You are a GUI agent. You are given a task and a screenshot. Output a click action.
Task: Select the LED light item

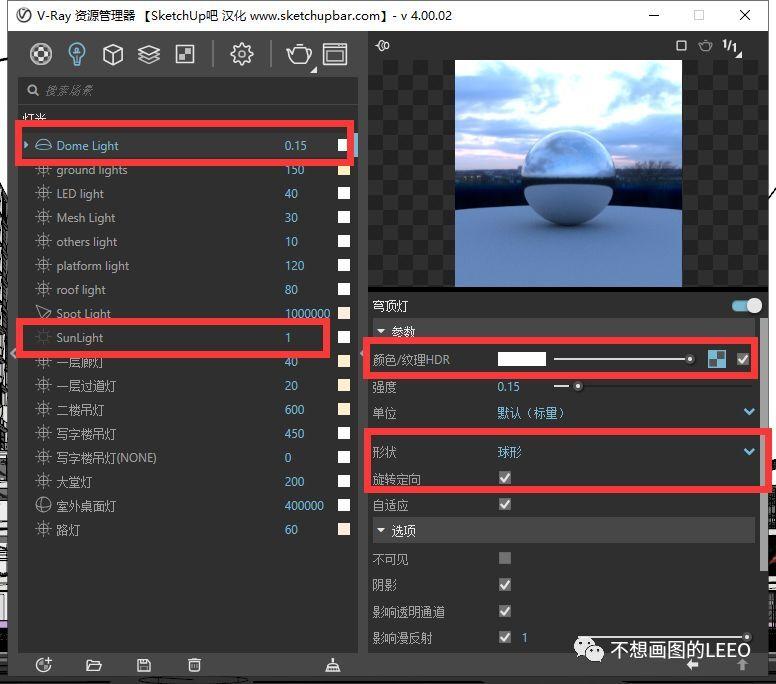(x=80, y=194)
